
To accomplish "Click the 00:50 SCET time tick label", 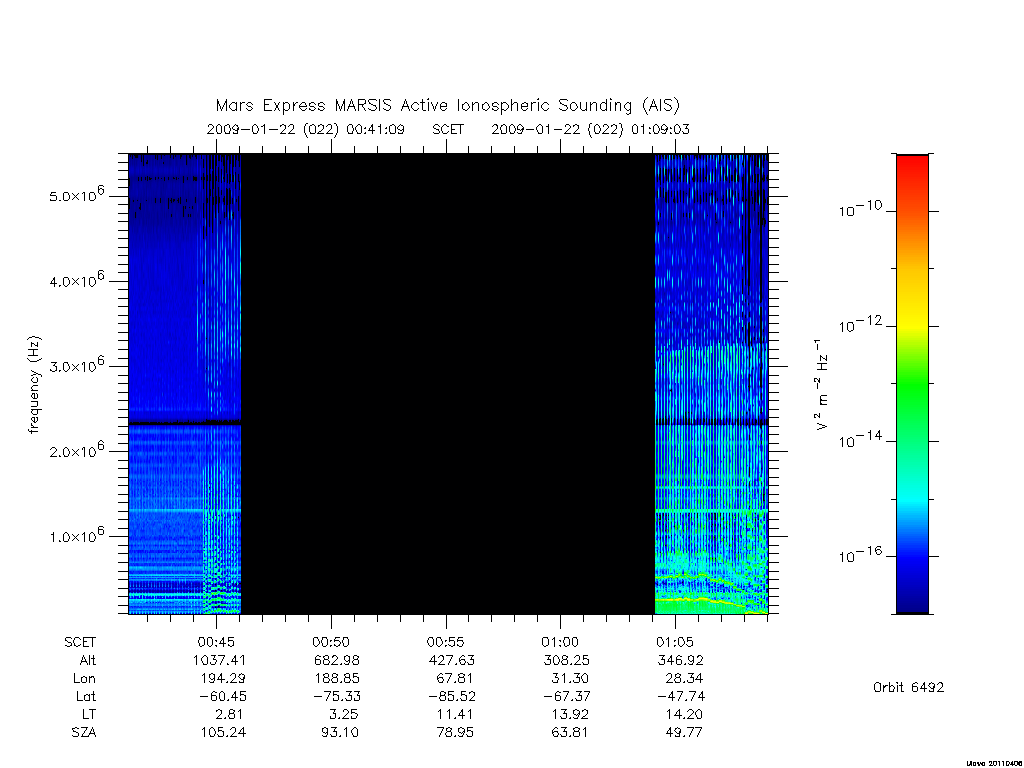I will pyautogui.click(x=331, y=642).
